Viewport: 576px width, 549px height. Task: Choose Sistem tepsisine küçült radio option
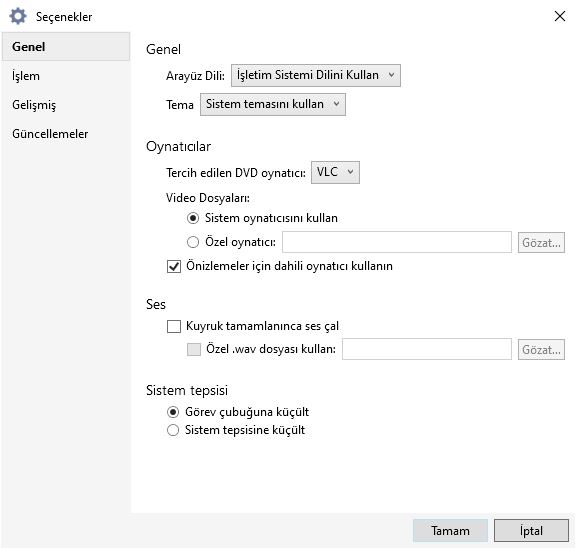[x=173, y=430]
